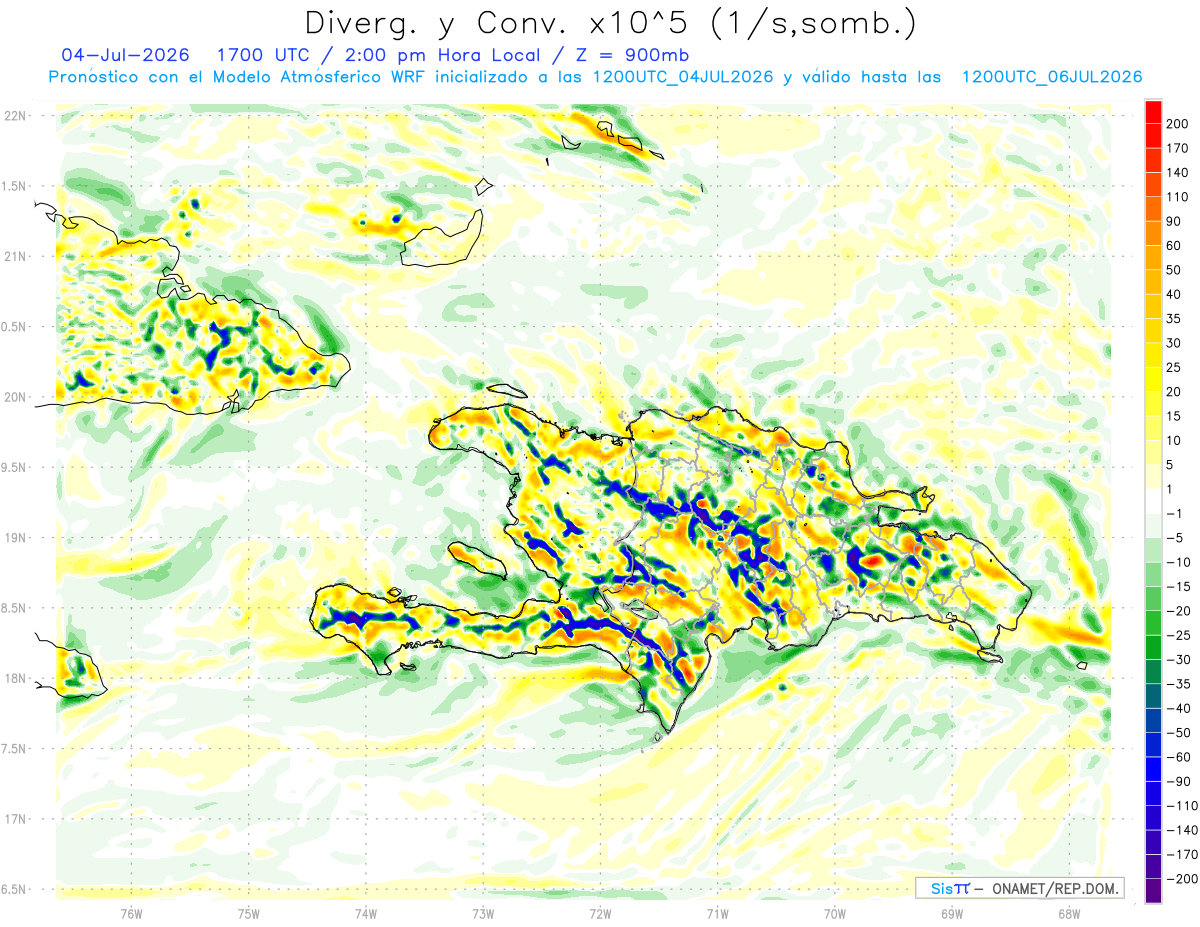Select the date text '04-Jul-2026'

125,54
